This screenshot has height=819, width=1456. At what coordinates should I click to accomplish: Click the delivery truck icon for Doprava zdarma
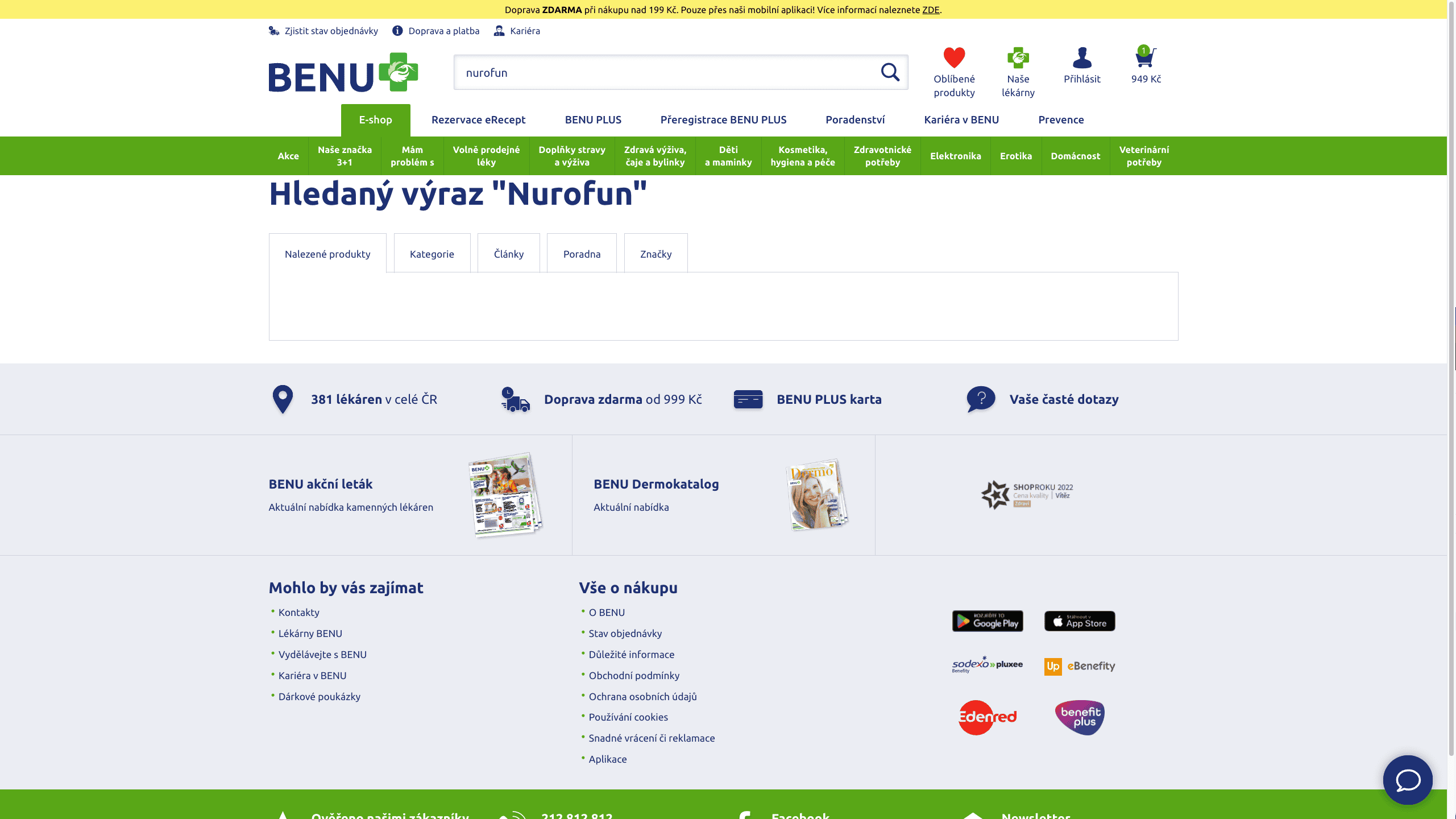point(515,399)
